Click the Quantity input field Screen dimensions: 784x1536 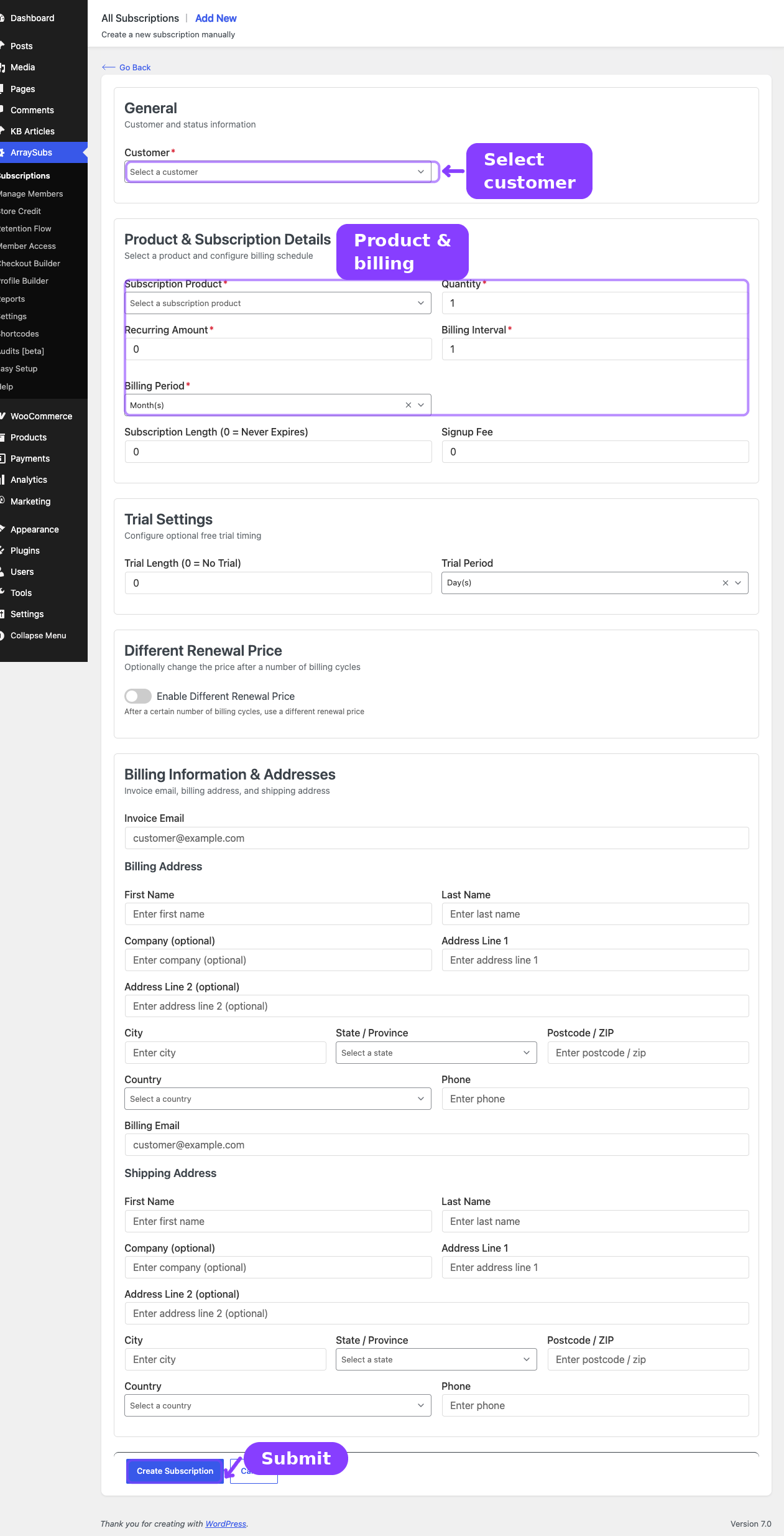click(x=595, y=303)
